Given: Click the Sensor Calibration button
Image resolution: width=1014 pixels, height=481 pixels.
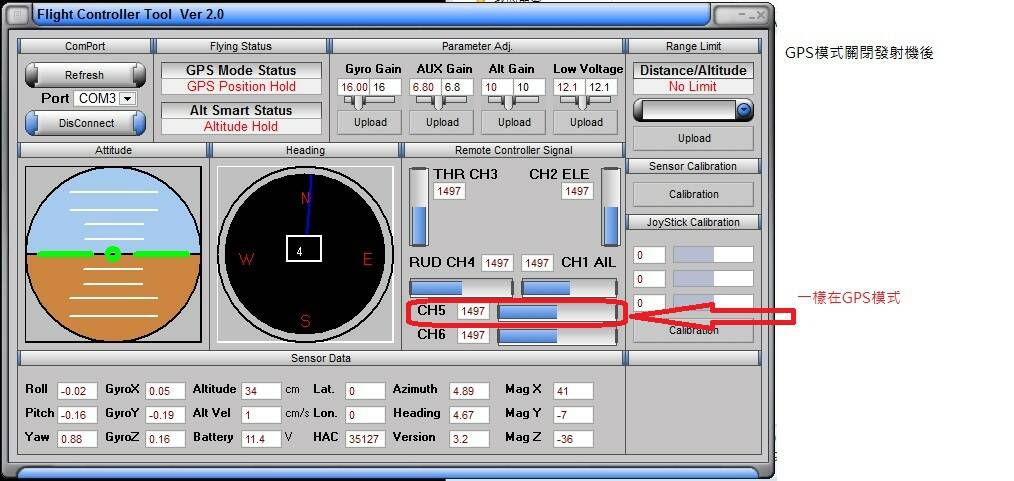Looking at the screenshot, I should (x=693, y=194).
